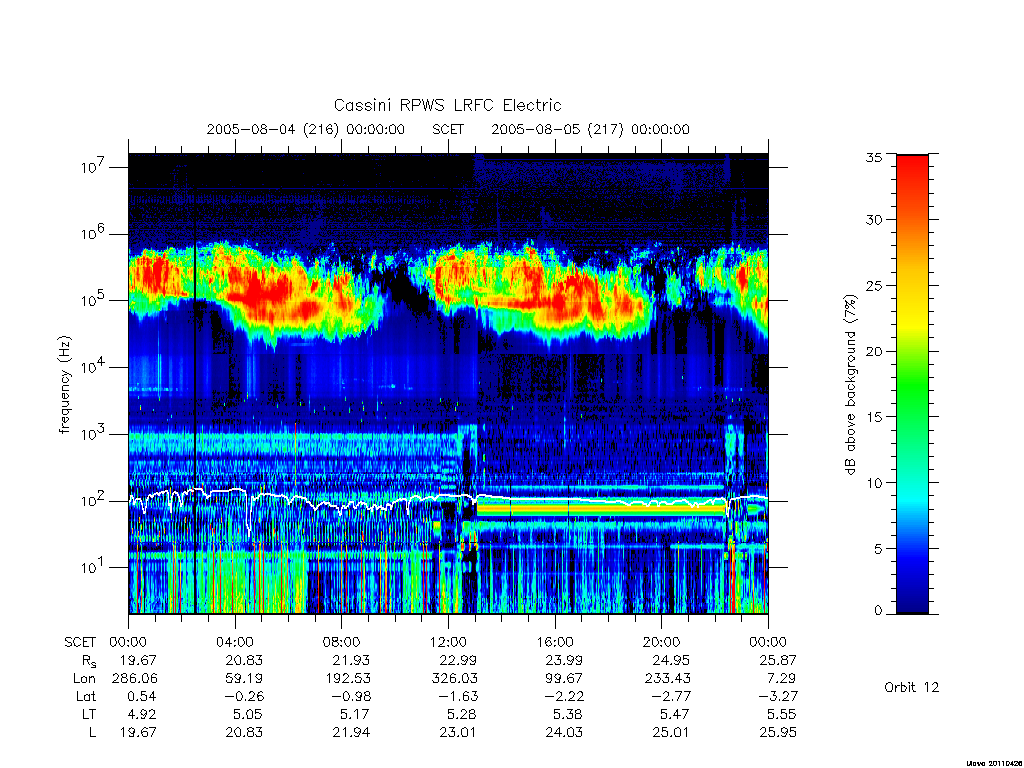Select the 35 dB colorbar label
This screenshot has width=1024, height=768.
click(874, 157)
